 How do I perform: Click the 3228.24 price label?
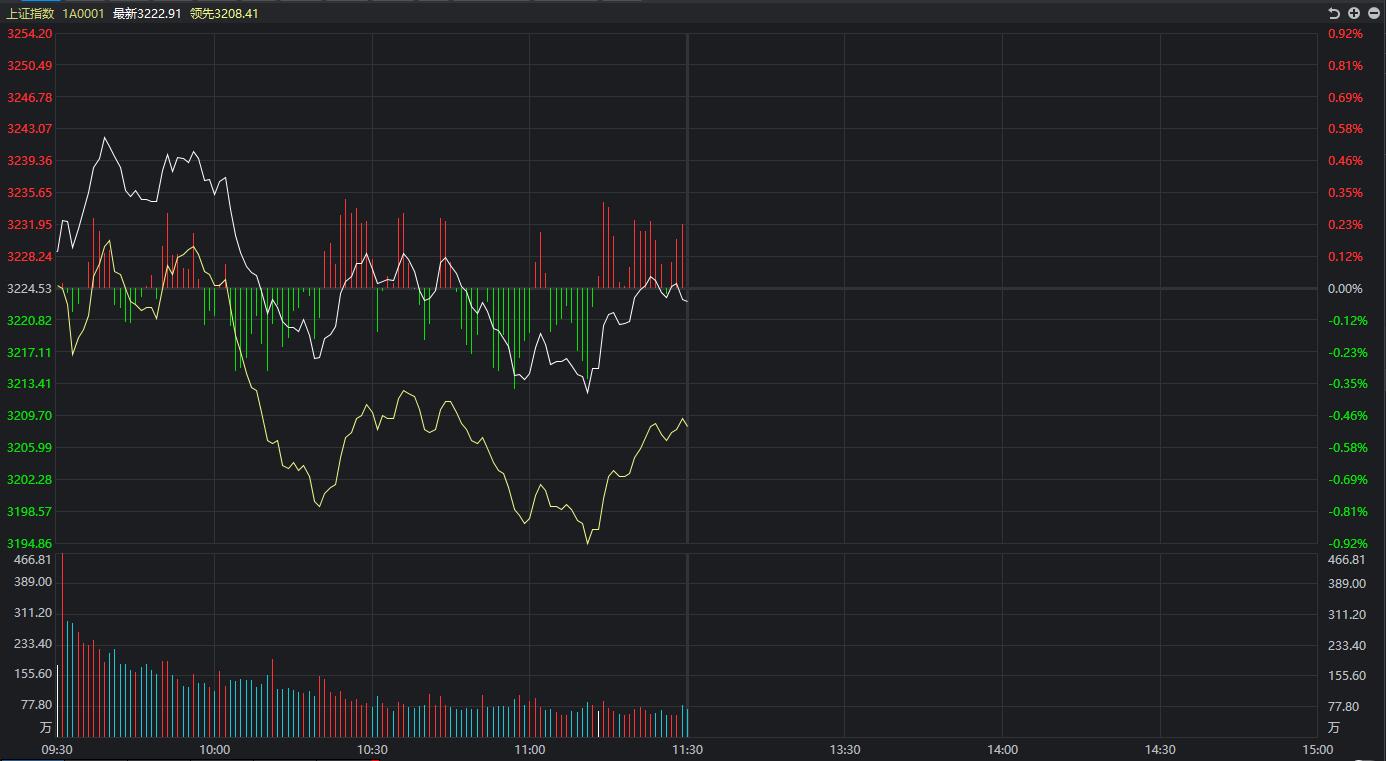(29, 257)
